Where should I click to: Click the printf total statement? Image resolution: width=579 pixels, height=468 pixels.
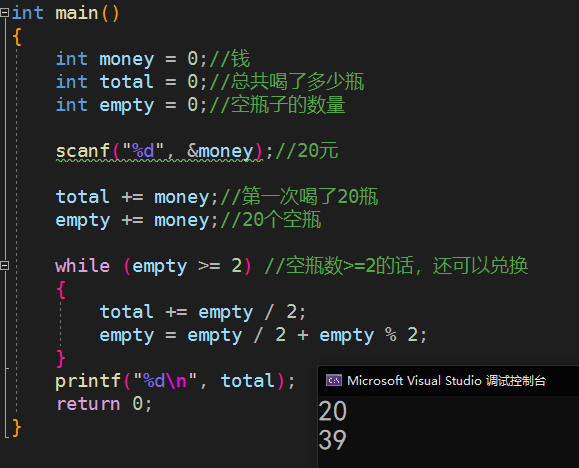click(175, 381)
